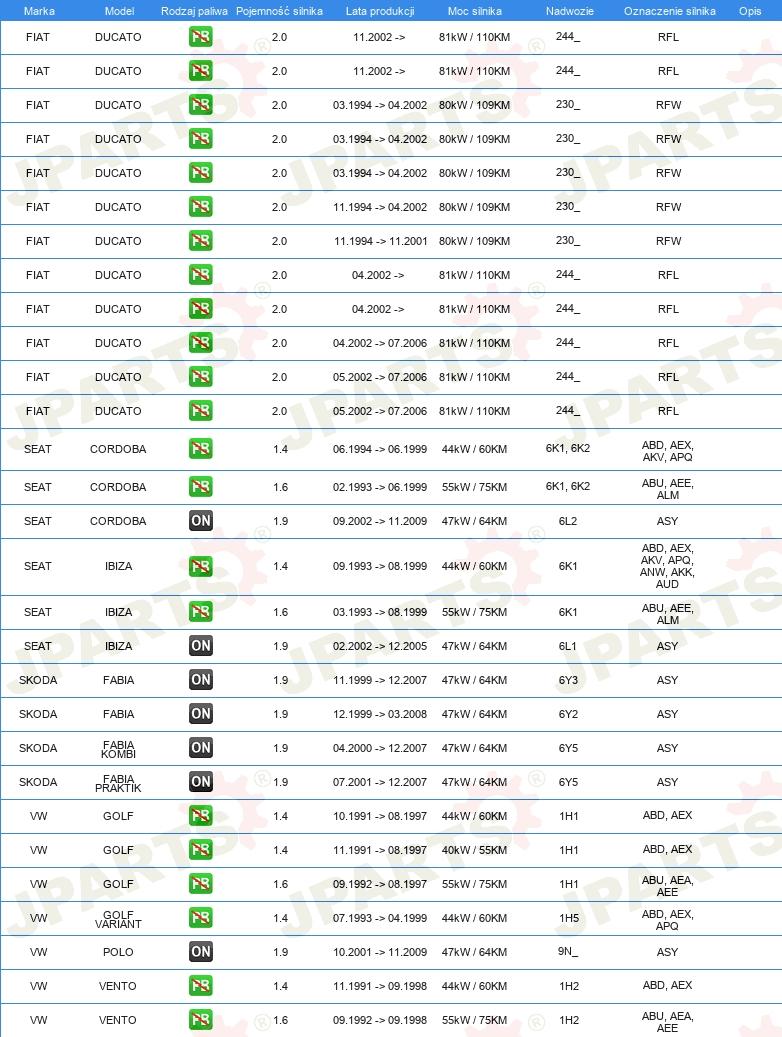Select the 1H5 body code cell
The image size is (782, 1037).
tap(568, 918)
